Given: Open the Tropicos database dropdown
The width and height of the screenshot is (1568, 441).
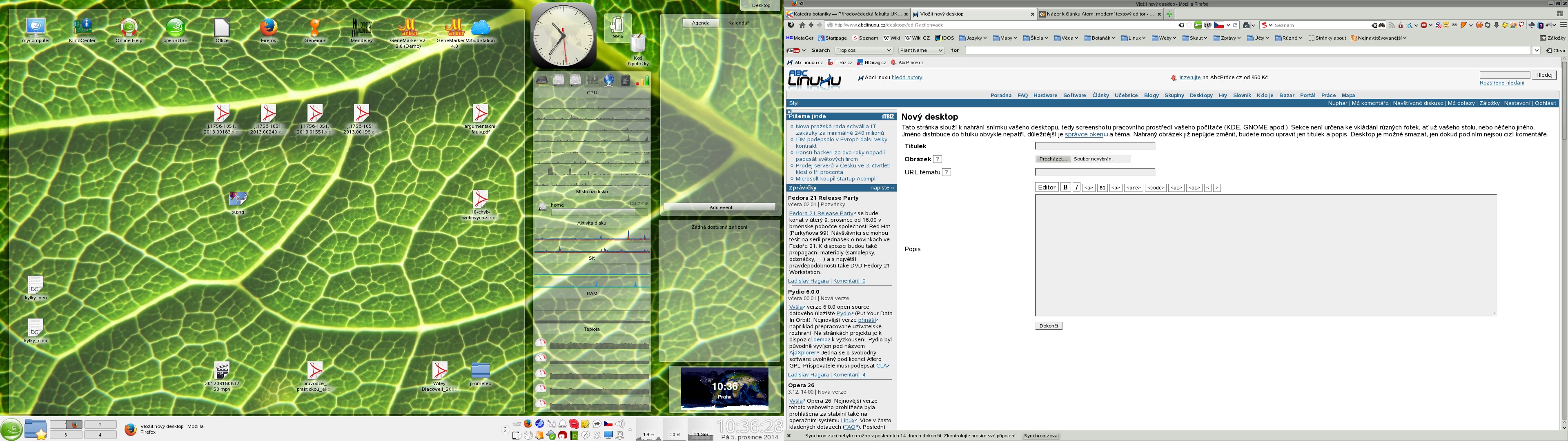Looking at the screenshot, I should 864,51.
